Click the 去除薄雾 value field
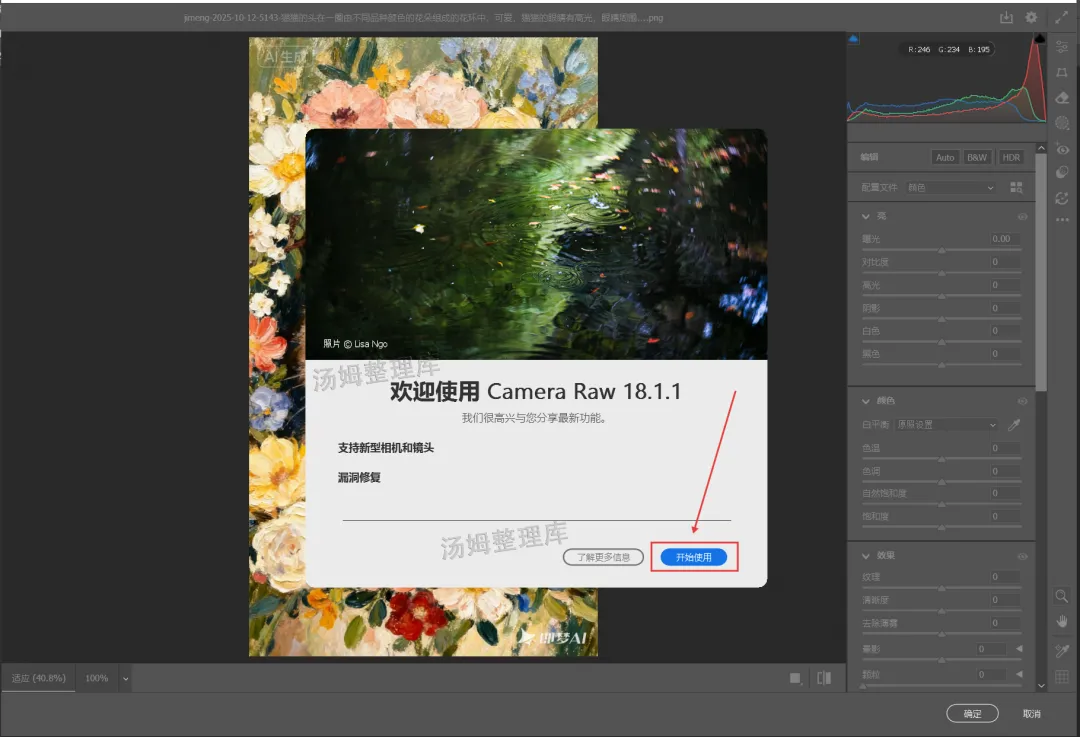The width and height of the screenshot is (1080, 737). 1005,623
